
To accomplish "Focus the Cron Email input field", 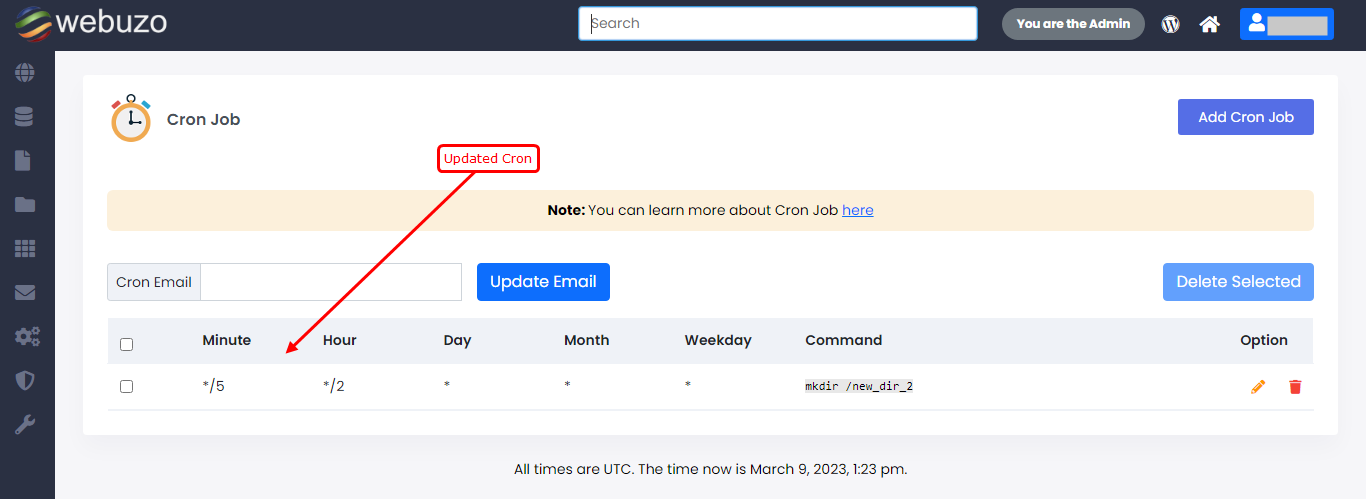I will (330, 282).
